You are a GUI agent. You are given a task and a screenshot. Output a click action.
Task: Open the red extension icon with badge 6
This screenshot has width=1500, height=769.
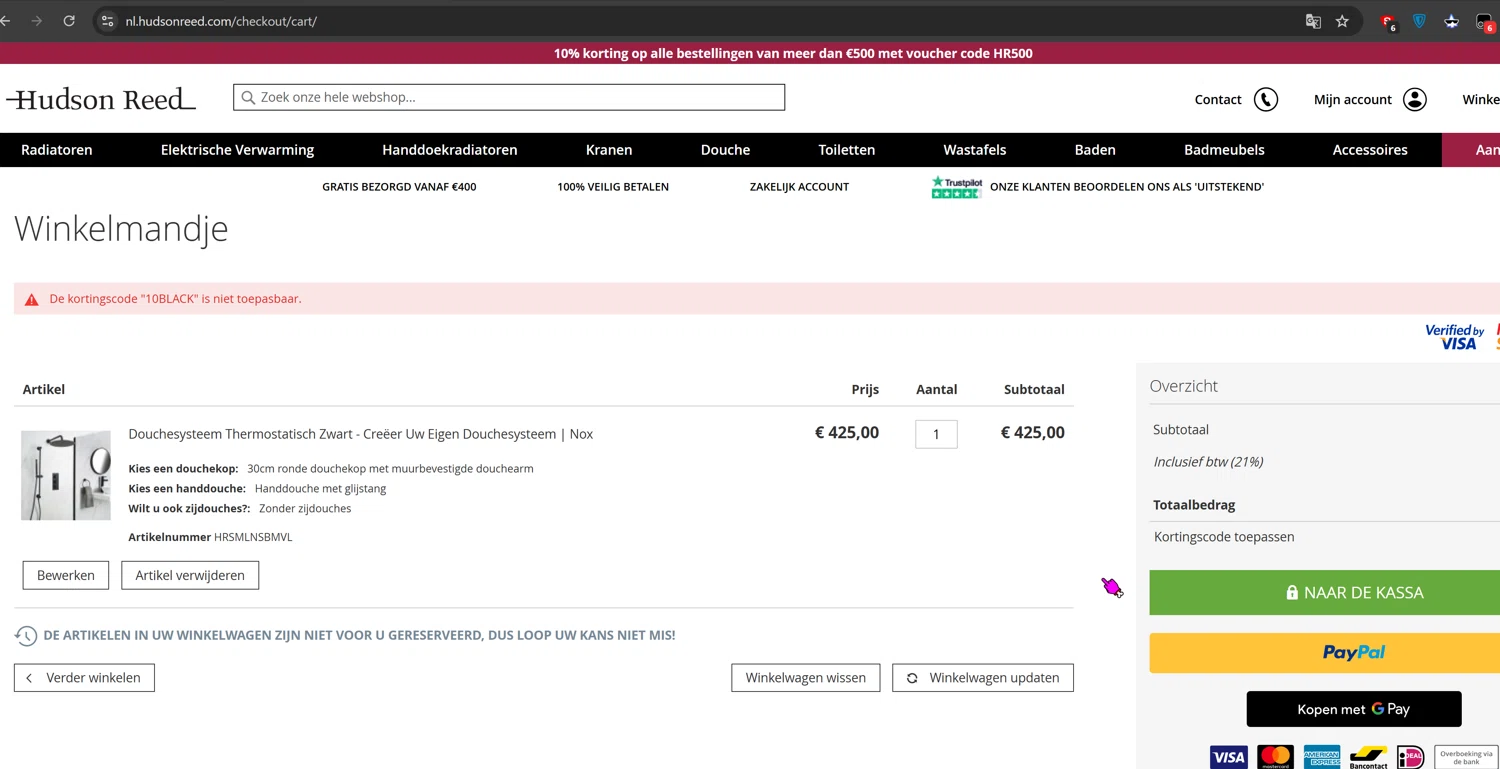tap(1388, 22)
